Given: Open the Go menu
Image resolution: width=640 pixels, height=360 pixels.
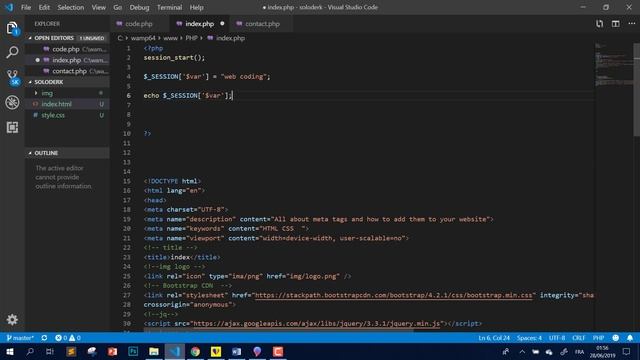Looking at the screenshot, I should (x=118, y=7).
